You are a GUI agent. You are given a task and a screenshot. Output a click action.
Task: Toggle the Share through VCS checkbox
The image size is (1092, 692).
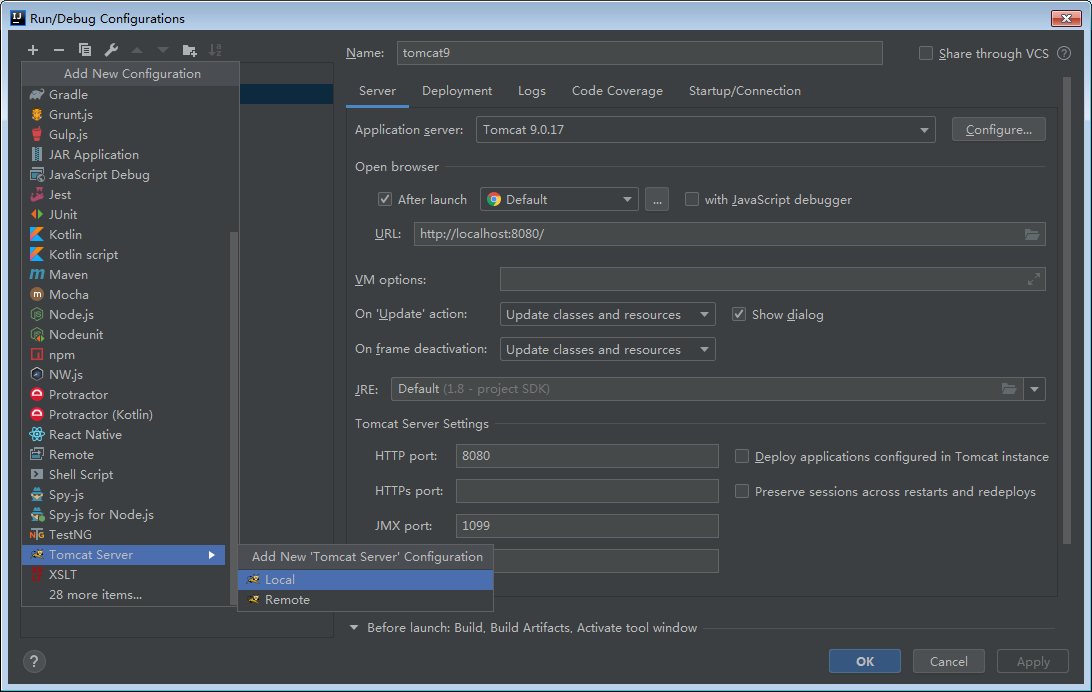926,54
